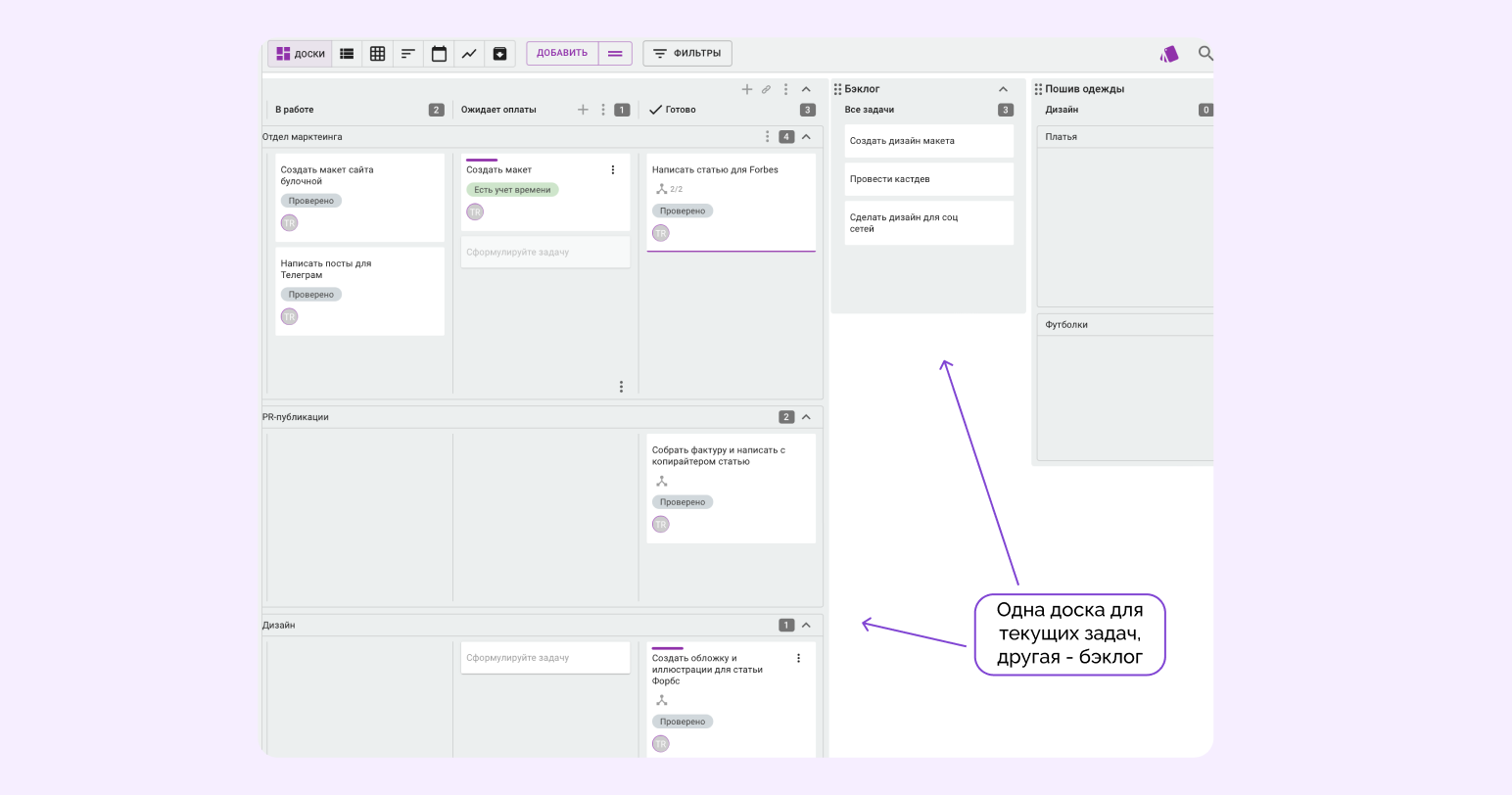Image resolution: width=1512 pixels, height=795 pixels.
Task: Switch to the list view icon
Action: point(347,54)
